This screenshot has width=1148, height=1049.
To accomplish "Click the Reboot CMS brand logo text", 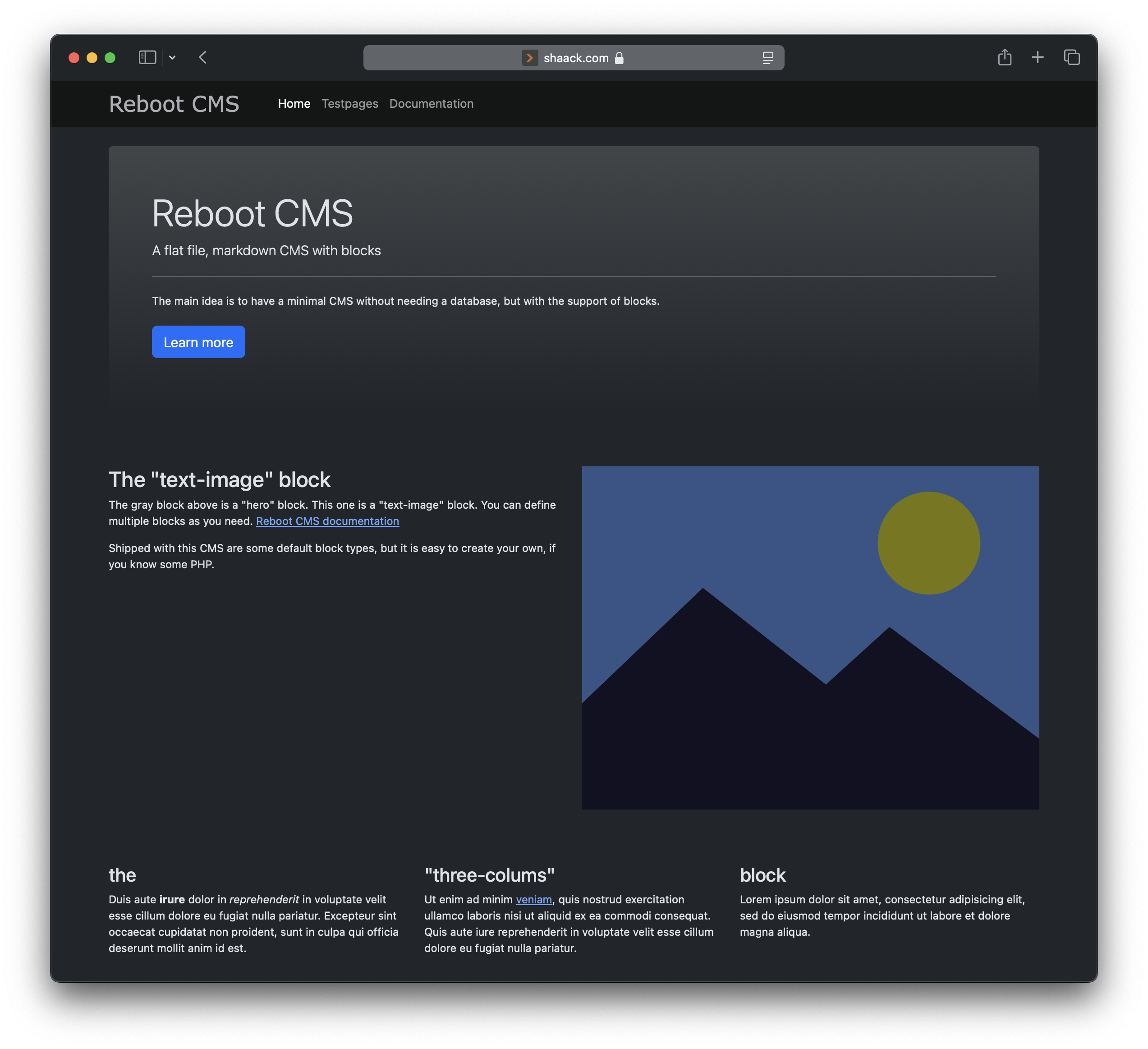I will click(174, 104).
